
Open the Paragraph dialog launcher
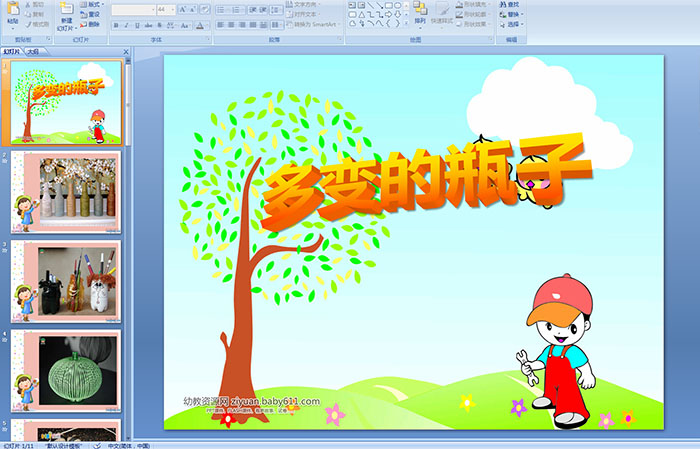[x=340, y=39]
